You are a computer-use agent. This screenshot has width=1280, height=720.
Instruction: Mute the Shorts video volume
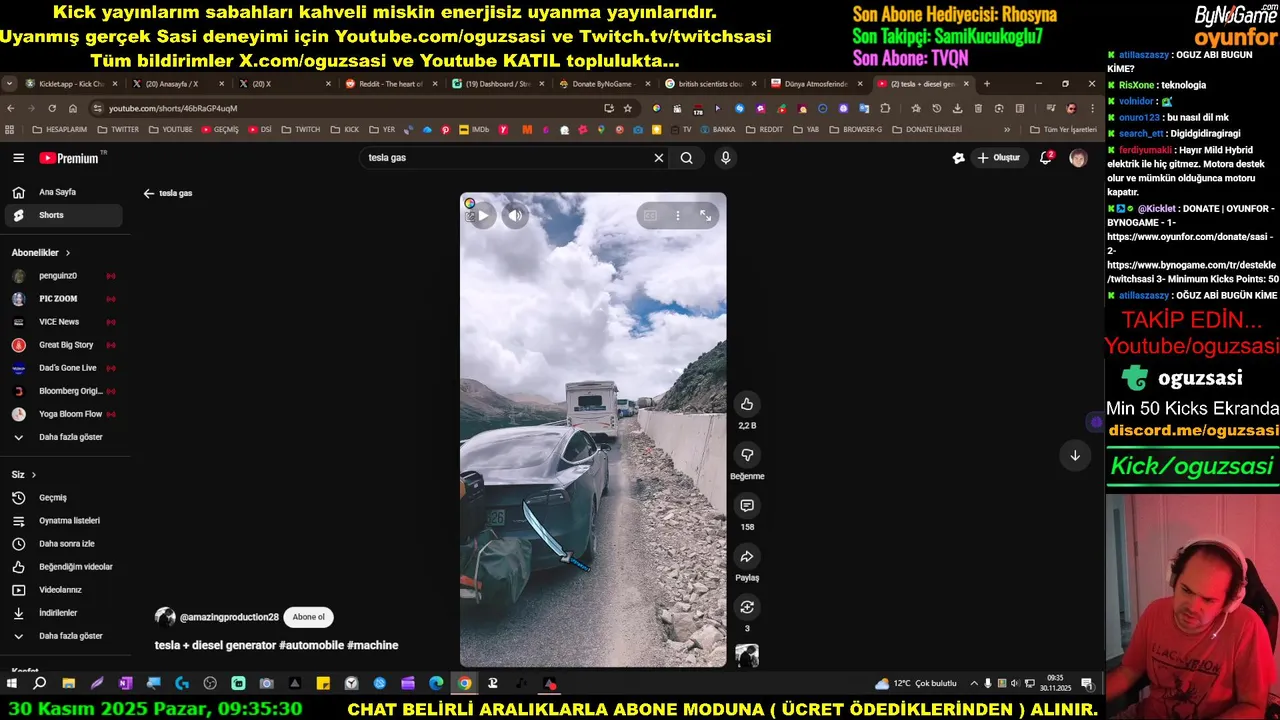click(514, 215)
